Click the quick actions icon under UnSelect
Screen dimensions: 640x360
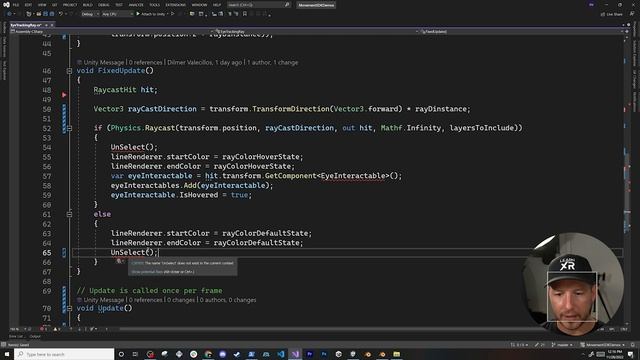click(119, 261)
